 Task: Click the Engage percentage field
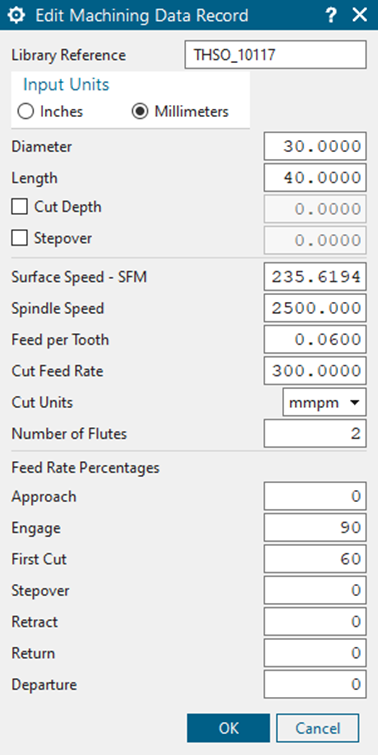tap(315, 528)
